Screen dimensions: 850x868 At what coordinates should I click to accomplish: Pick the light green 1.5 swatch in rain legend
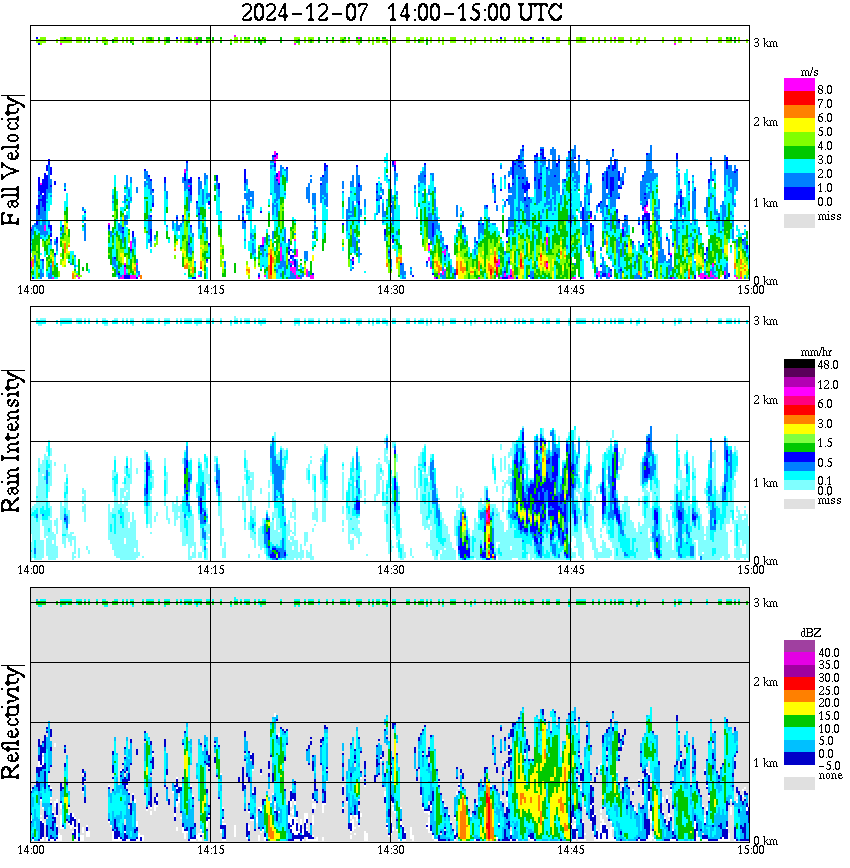[799, 438]
